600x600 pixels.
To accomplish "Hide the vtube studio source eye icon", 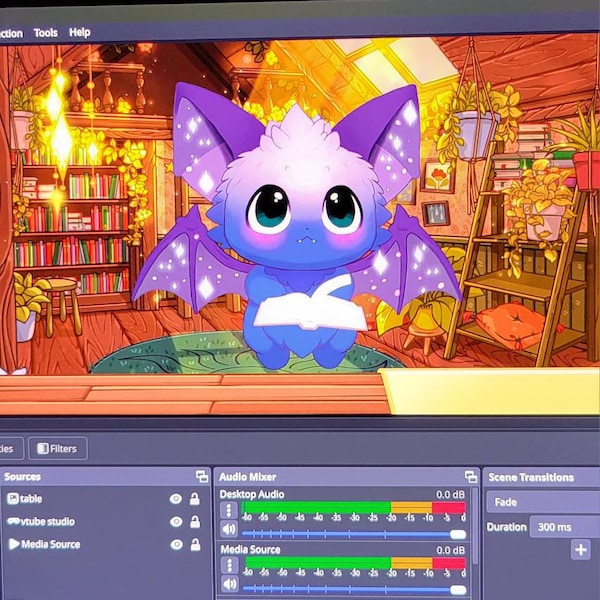I will [x=176, y=522].
